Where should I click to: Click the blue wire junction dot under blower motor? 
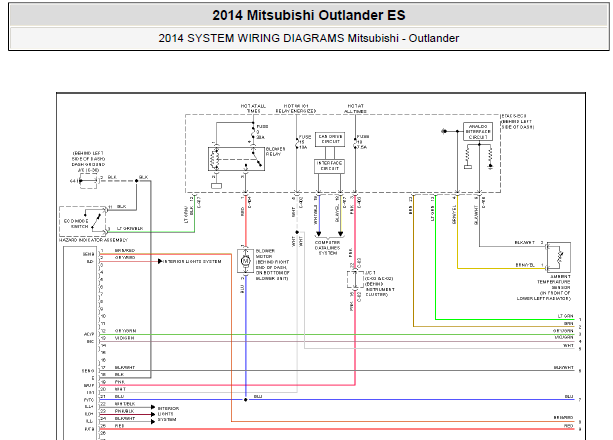click(246, 400)
